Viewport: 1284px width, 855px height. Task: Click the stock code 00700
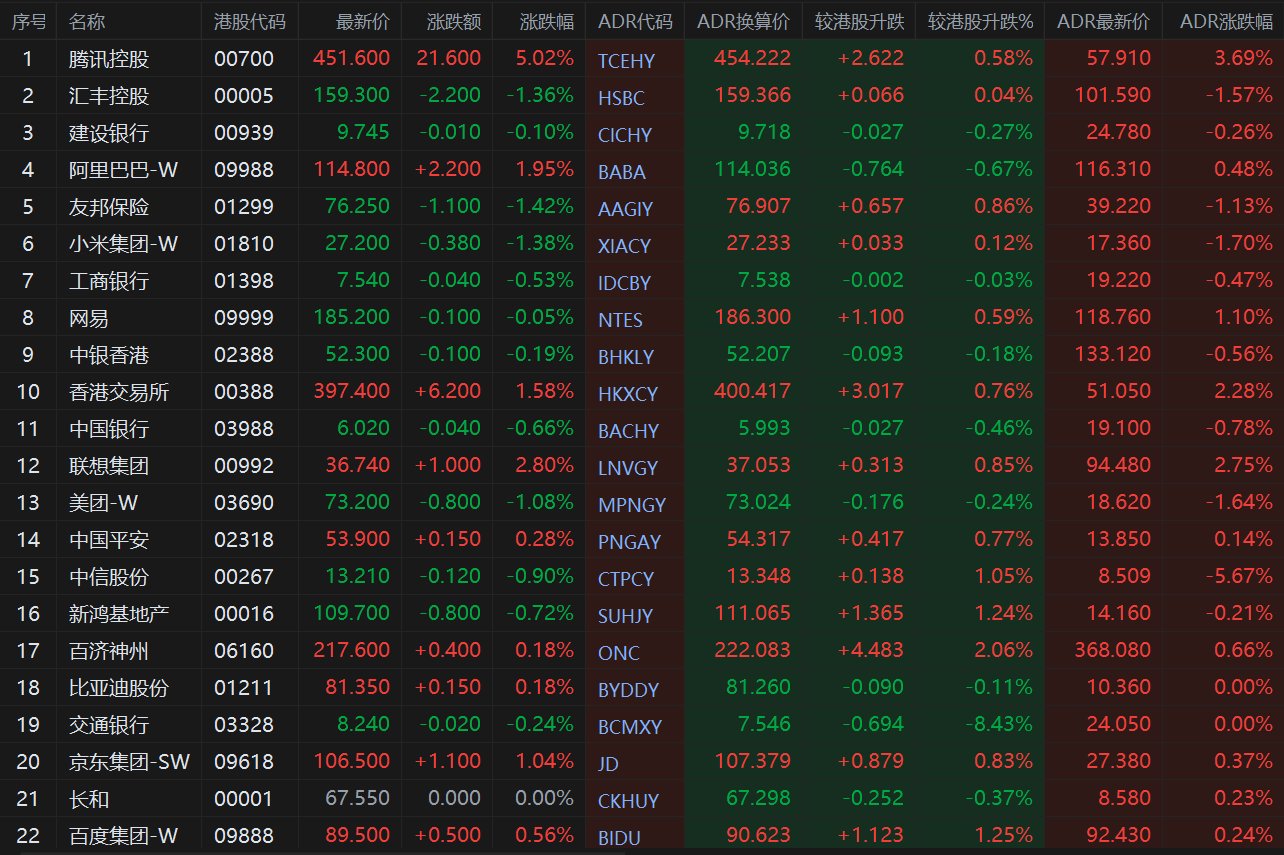(244, 59)
